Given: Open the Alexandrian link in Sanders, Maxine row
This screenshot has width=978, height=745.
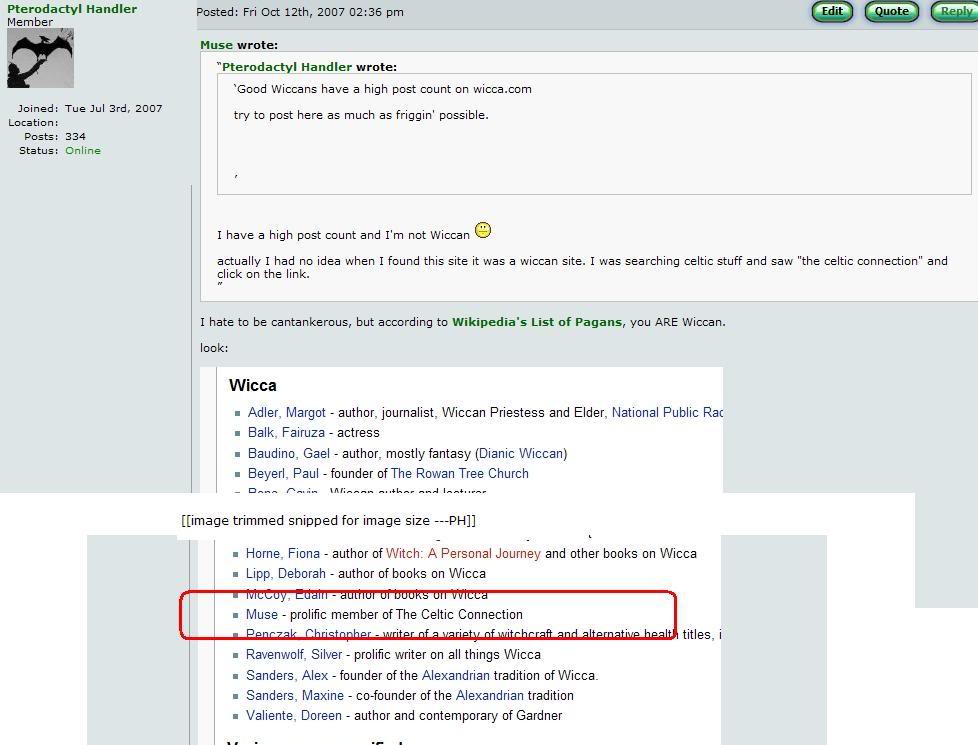Looking at the screenshot, I should pos(490,695).
